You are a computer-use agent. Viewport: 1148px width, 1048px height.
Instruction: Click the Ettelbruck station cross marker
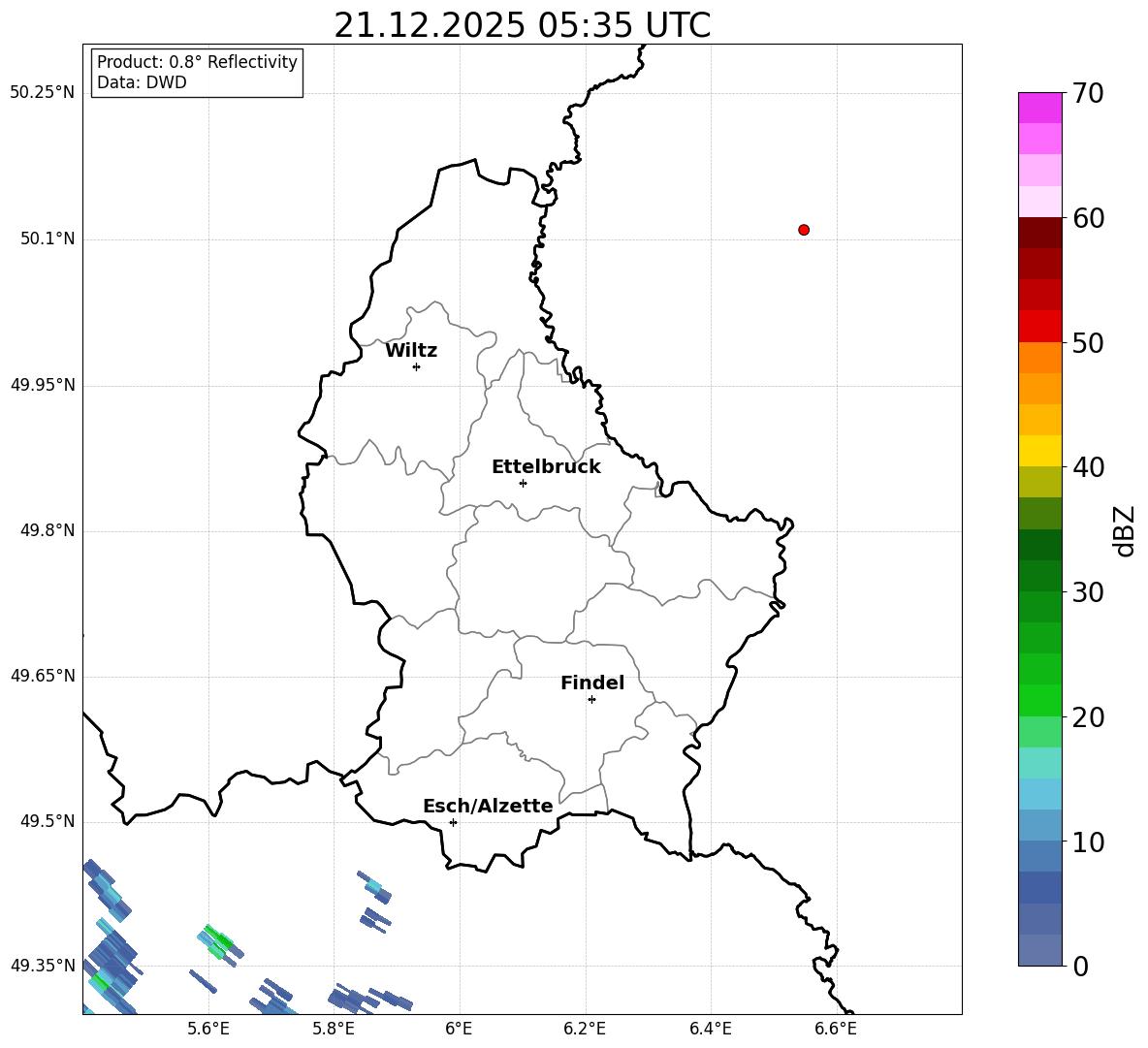(523, 483)
